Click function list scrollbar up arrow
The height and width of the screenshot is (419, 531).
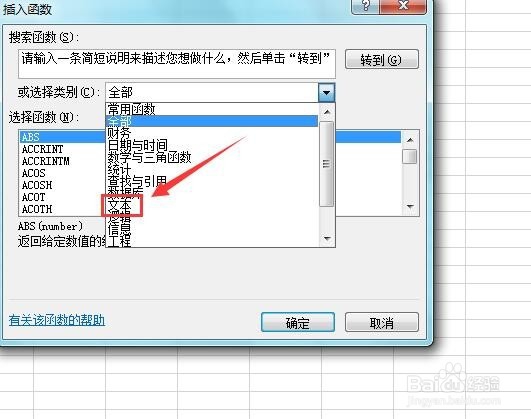tap(410, 139)
